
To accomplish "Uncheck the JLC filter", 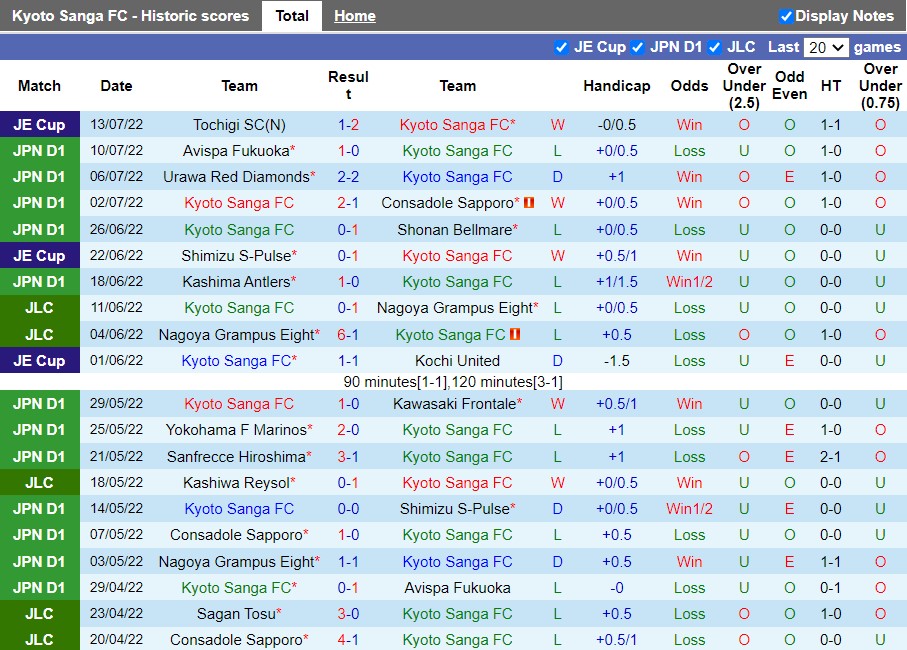I will pyautogui.click(x=715, y=46).
